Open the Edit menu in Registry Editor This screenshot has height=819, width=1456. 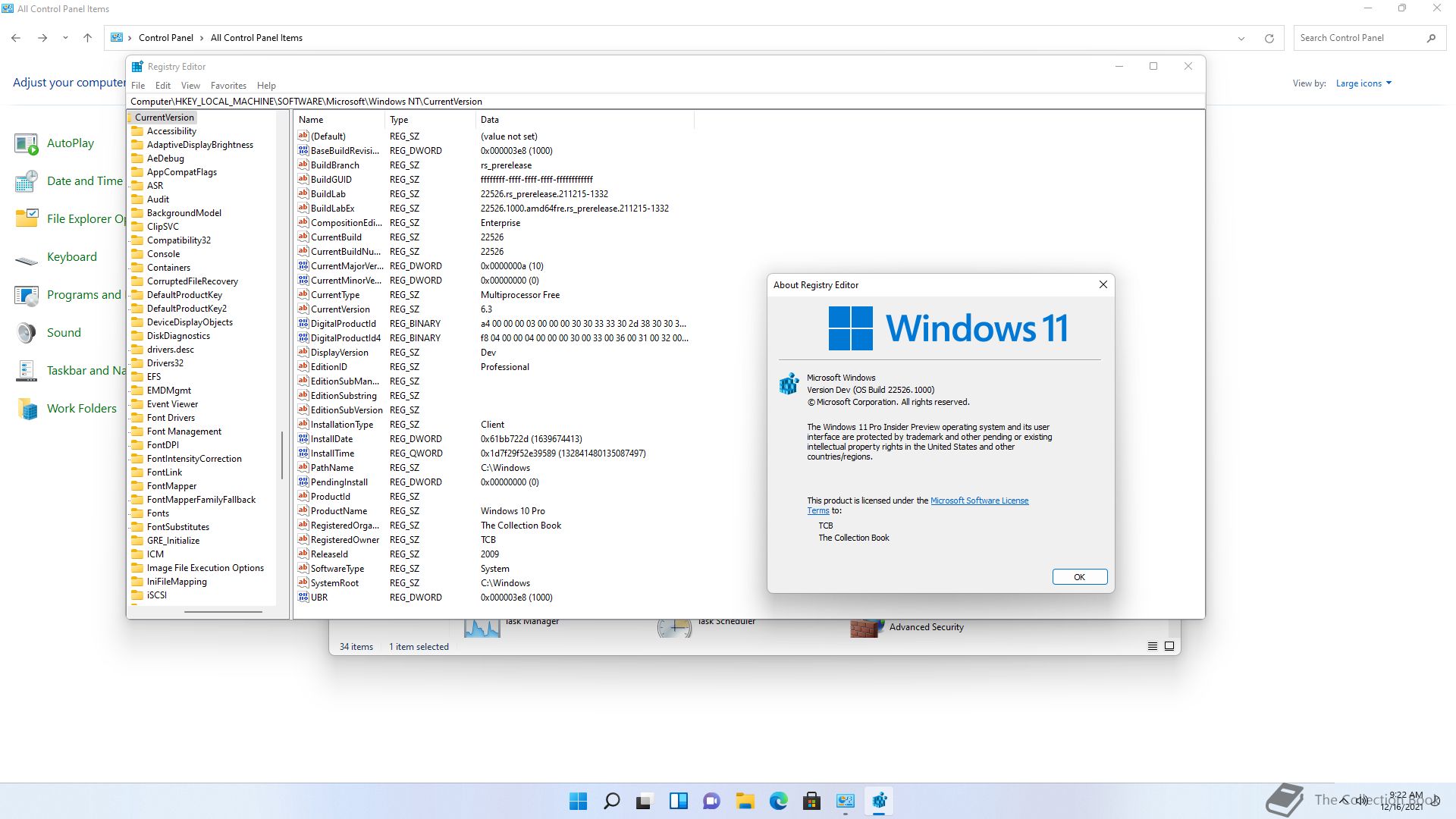(x=163, y=86)
